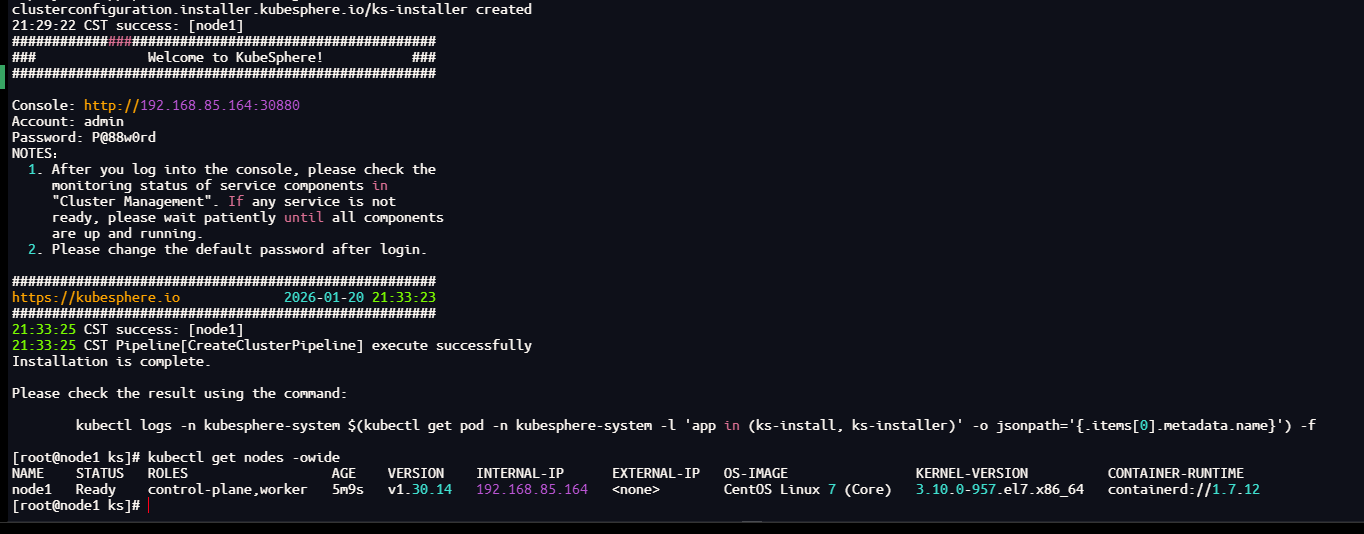This screenshot has width=1364, height=534.
Task: Open the console URL 192.168.85.164:30880
Action: [x=192, y=105]
